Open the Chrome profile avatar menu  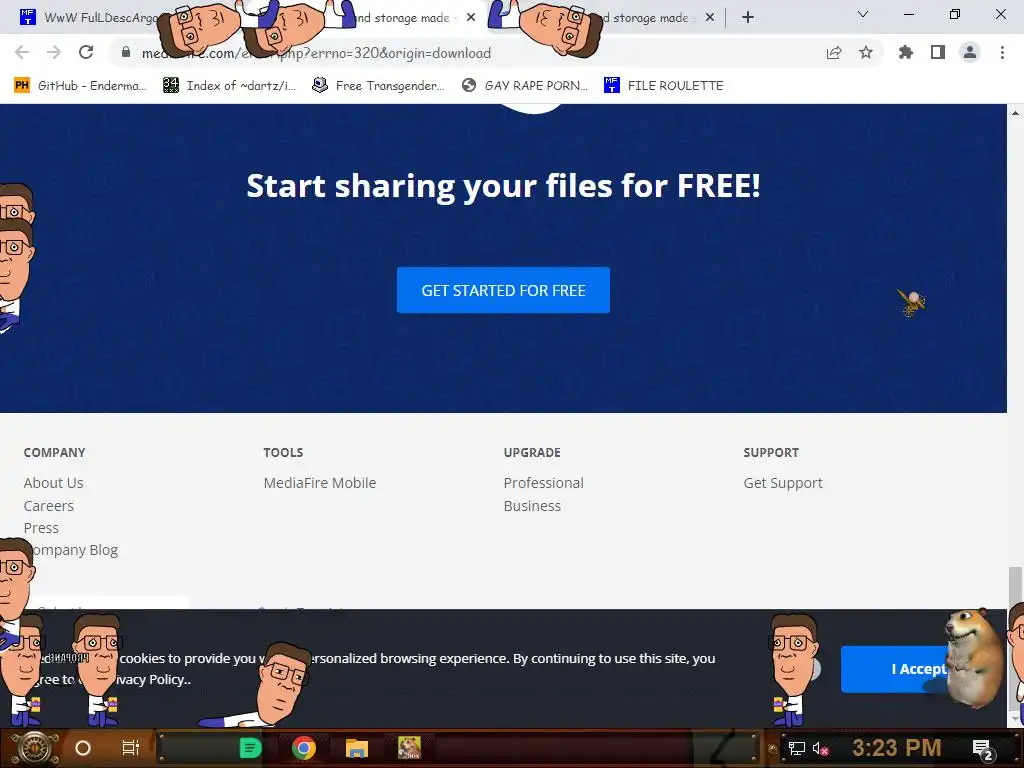coord(970,52)
